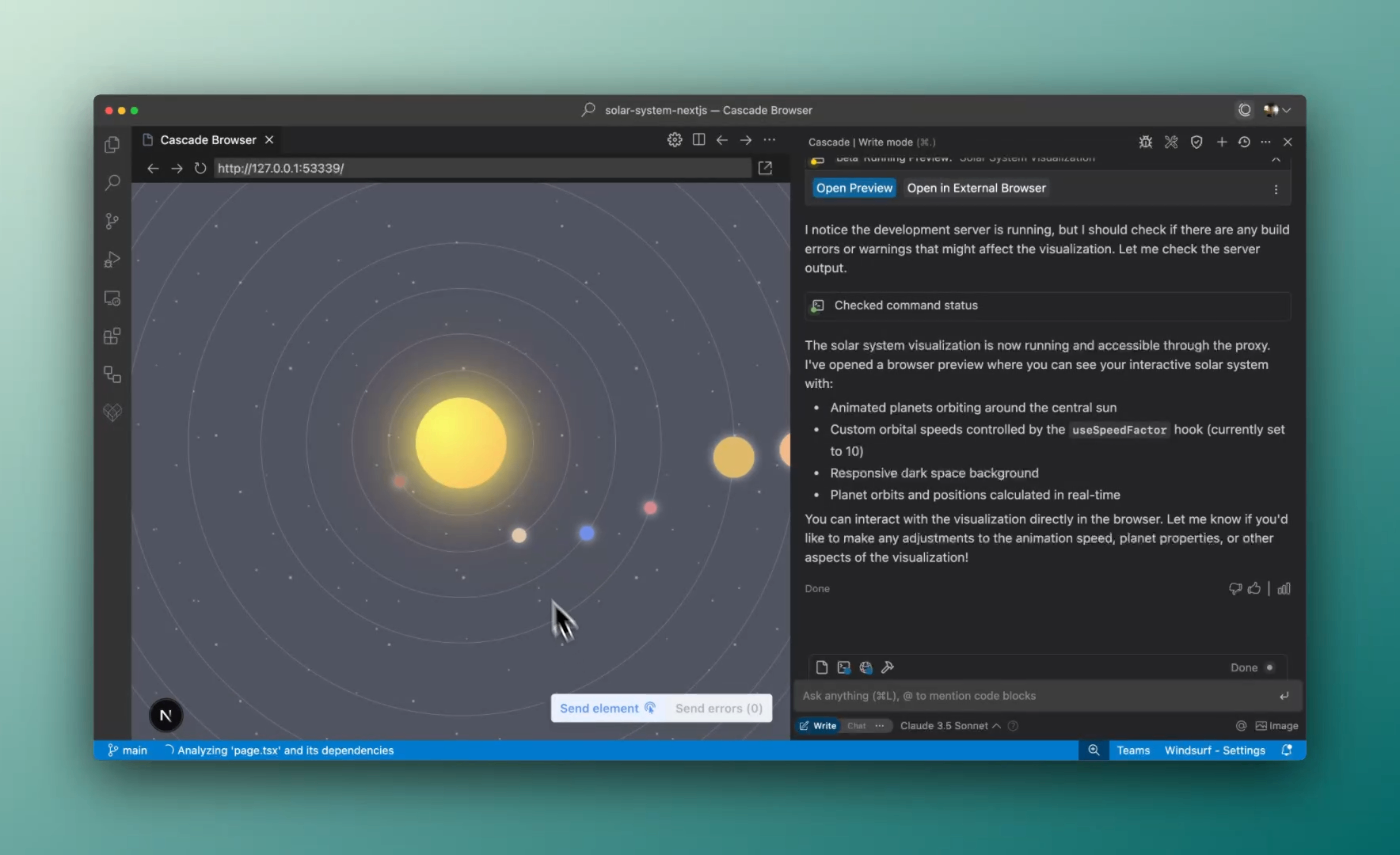The image size is (1400, 855).
Task: Click Analyzing 'page.tsx' status entry
Action: click(x=279, y=750)
